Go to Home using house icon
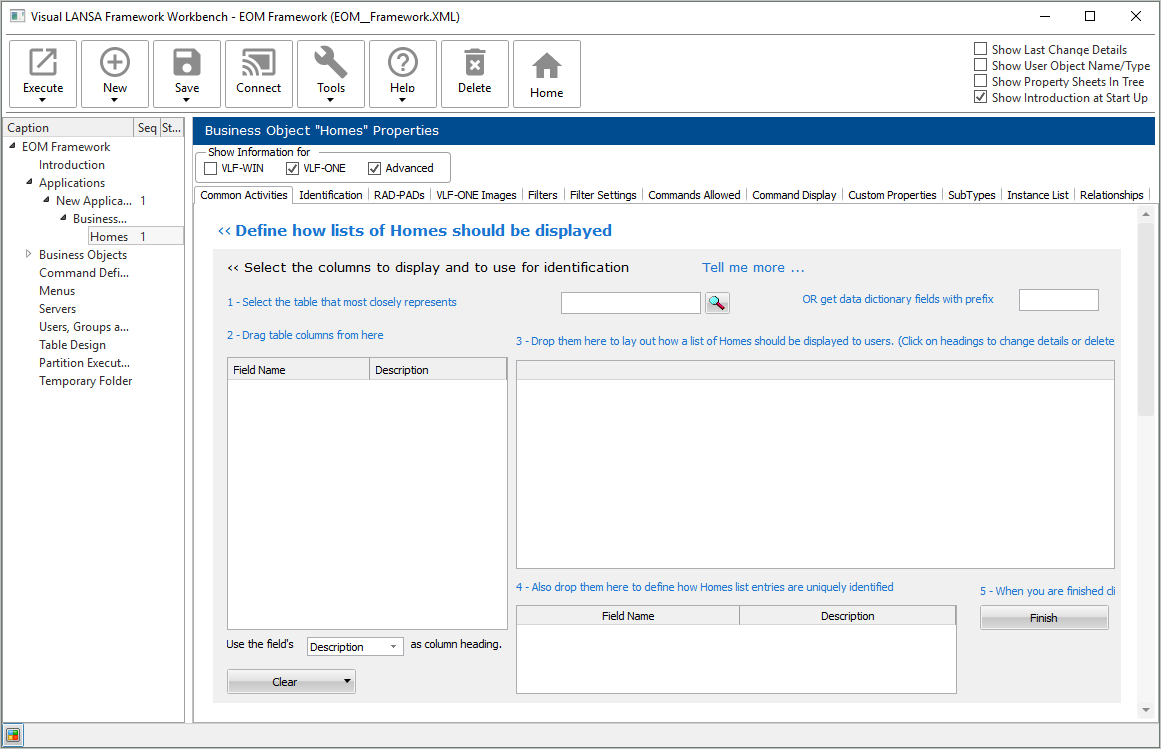The width and height of the screenshot is (1161, 749). [x=547, y=68]
